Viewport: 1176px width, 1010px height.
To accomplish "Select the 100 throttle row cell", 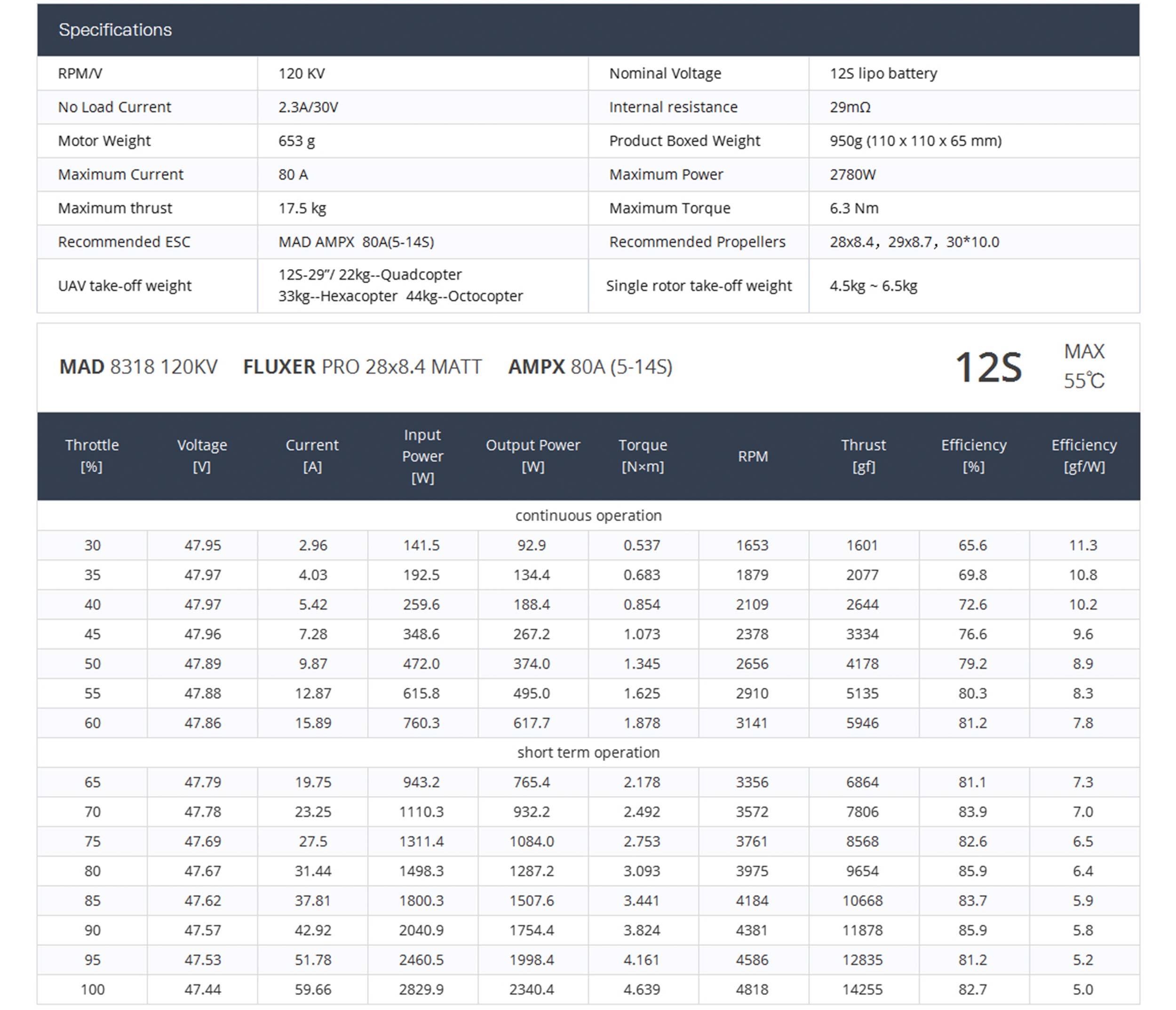I will click(x=93, y=990).
